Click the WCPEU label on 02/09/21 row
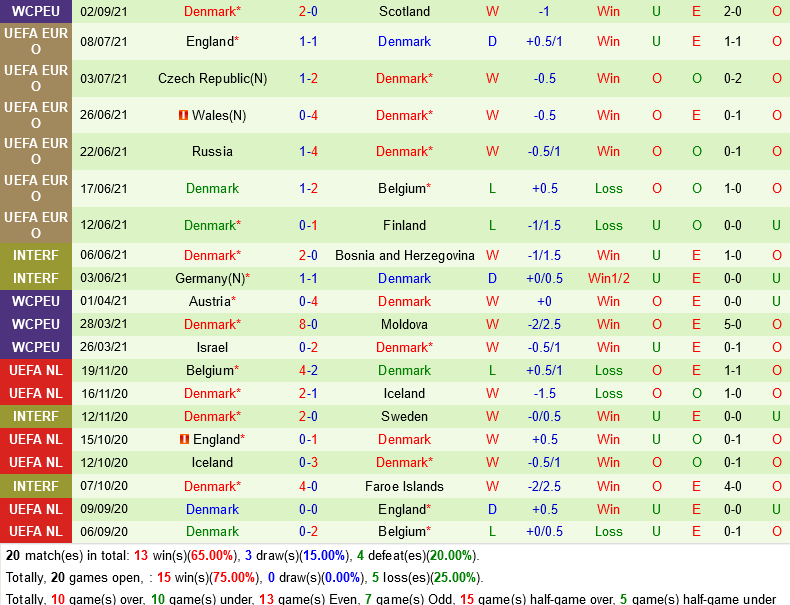The height and width of the screenshot is (605, 790). click(36, 11)
